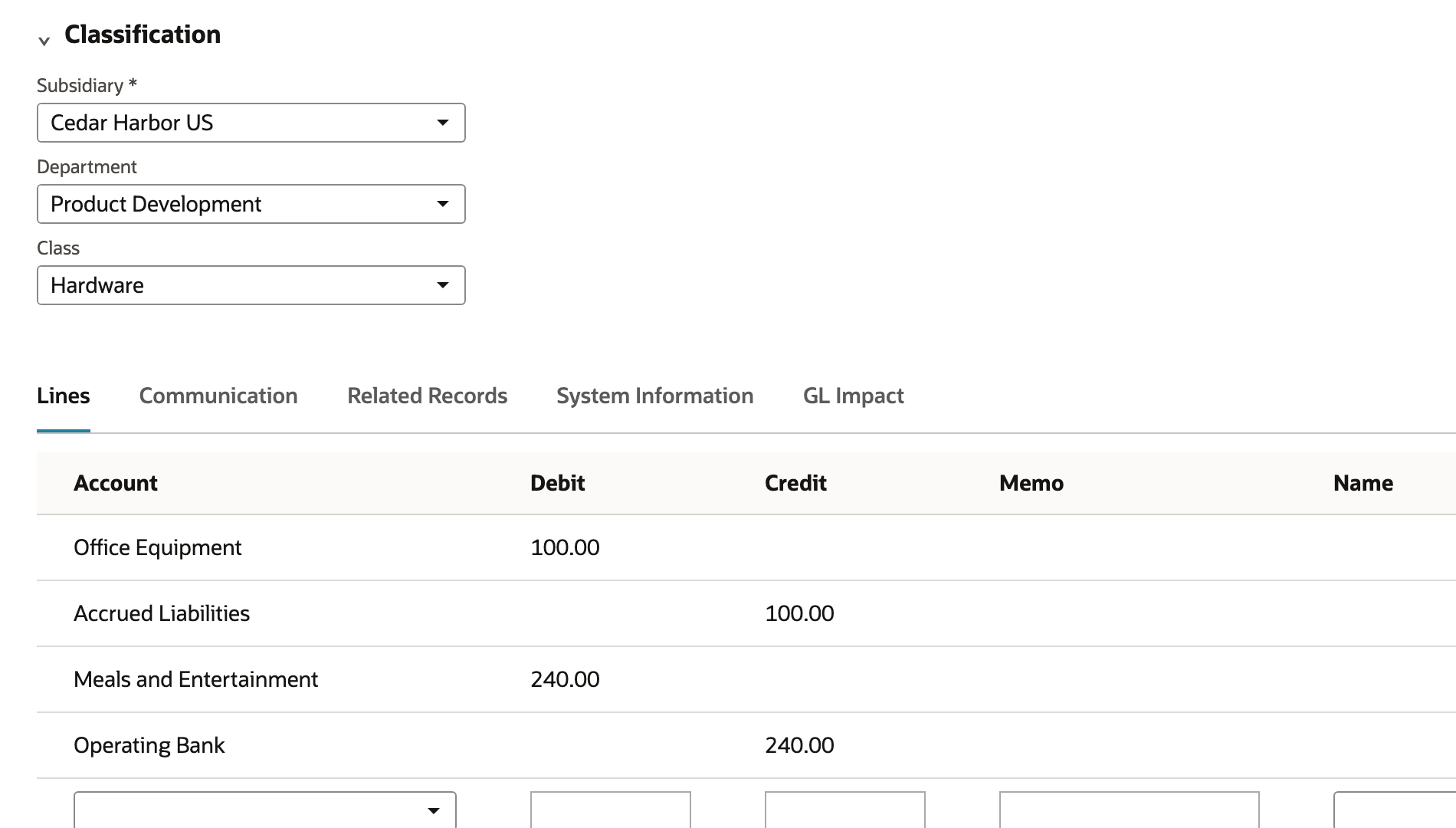Screen dimensions: 1456x828
Task: Switch to the Communication tab
Action: [218, 396]
